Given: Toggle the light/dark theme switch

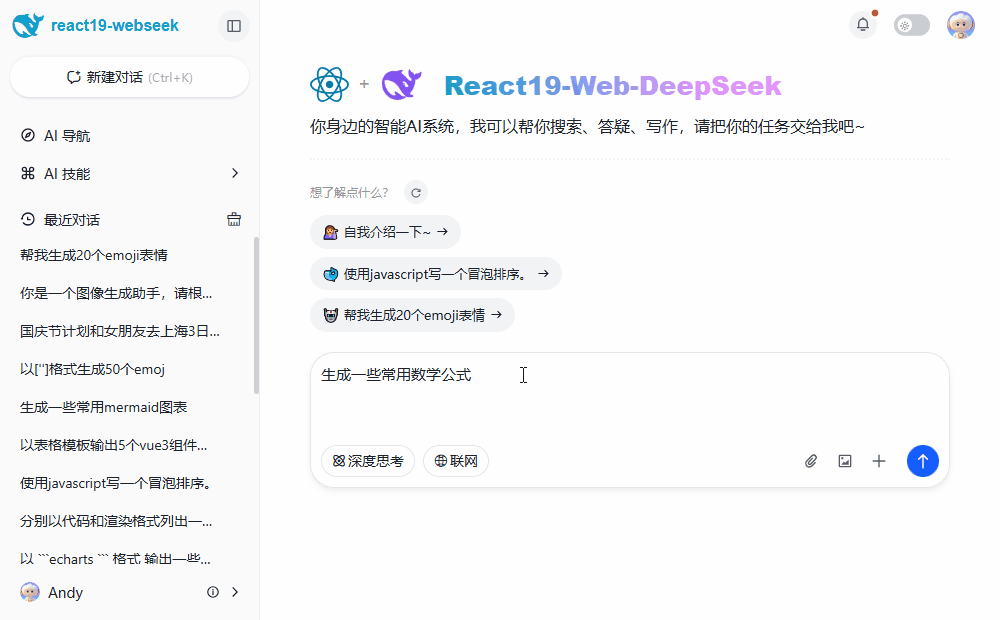Looking at the screenshot, I should click(911, 26).
